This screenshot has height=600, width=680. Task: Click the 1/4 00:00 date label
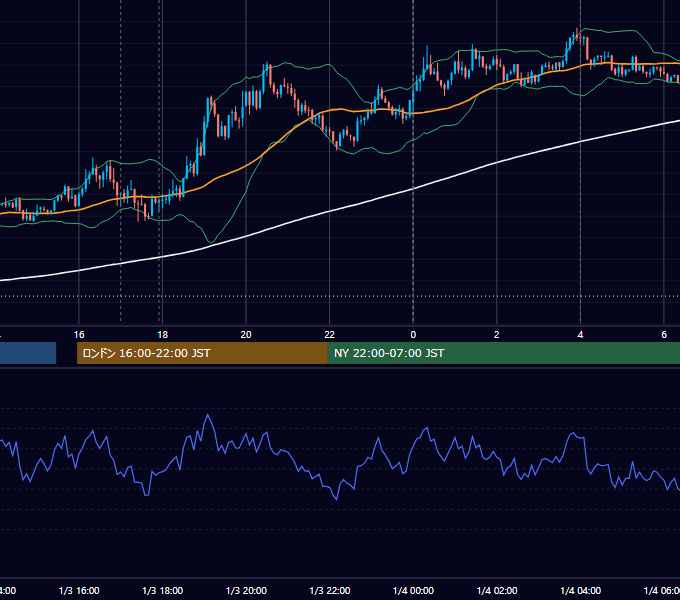click(413, 591)
